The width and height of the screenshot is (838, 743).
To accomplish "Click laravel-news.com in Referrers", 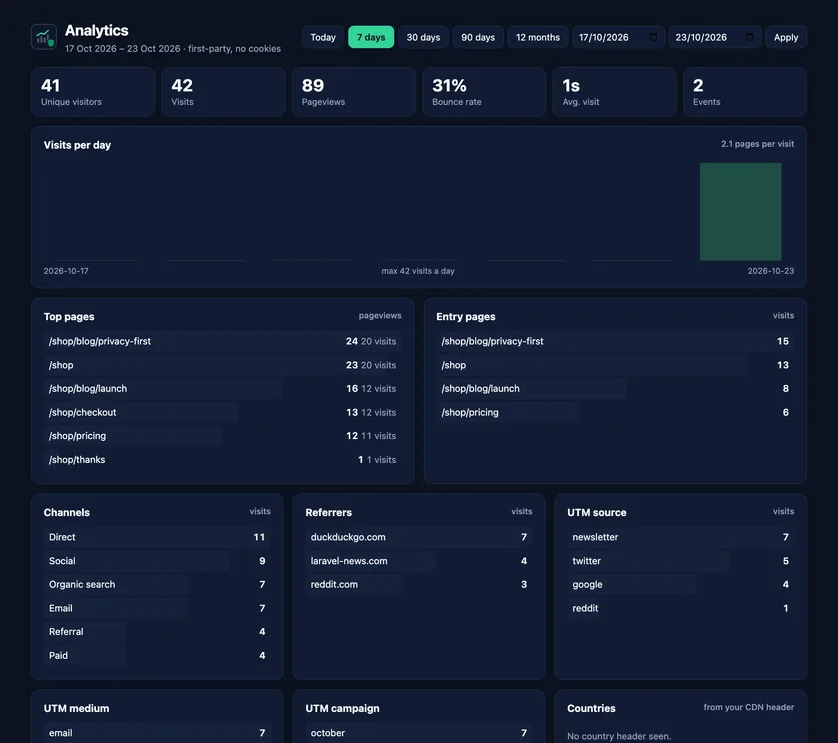I will [419, 561].
